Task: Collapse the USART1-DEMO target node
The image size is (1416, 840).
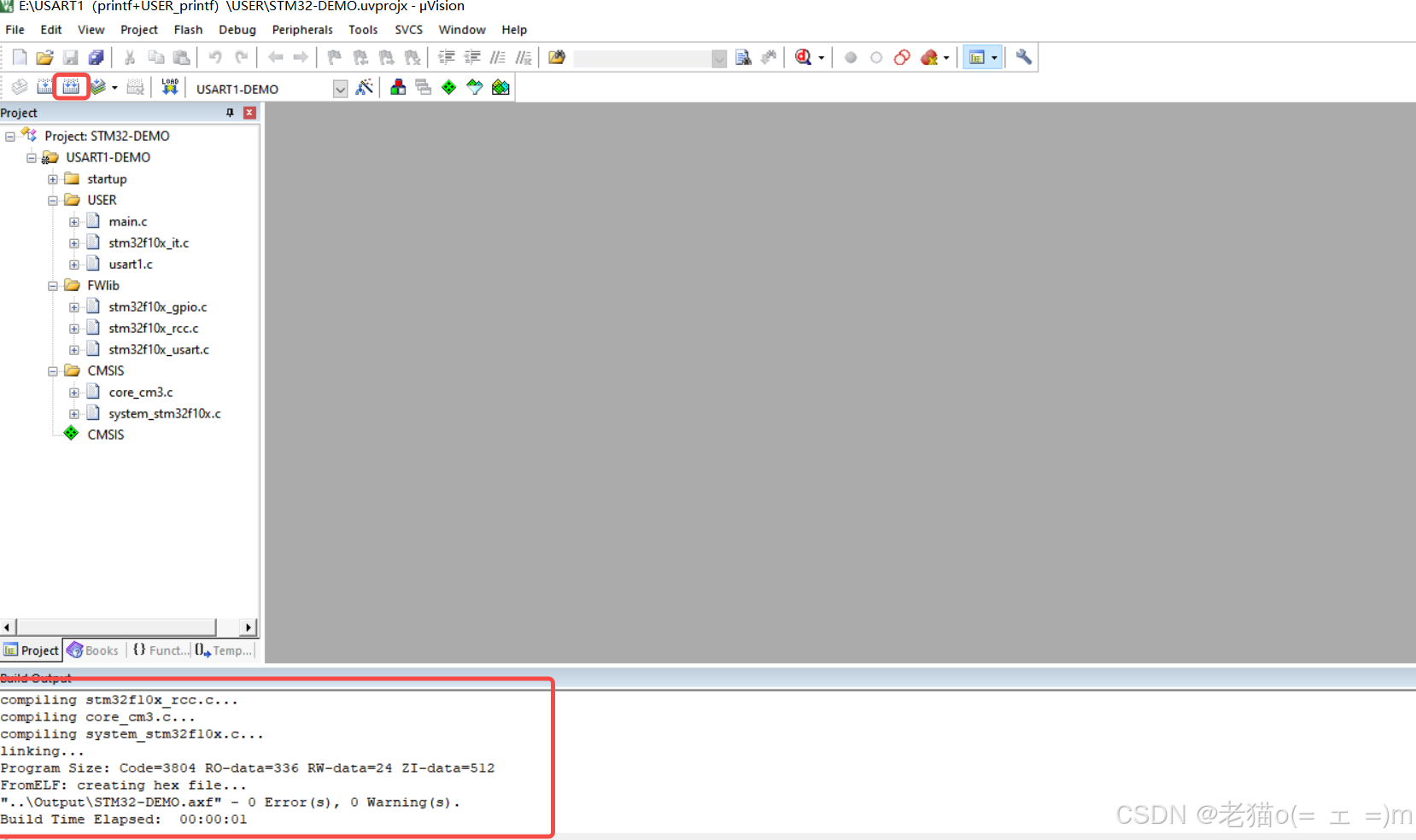Action: pyautogui.click(x=32, y=158)
